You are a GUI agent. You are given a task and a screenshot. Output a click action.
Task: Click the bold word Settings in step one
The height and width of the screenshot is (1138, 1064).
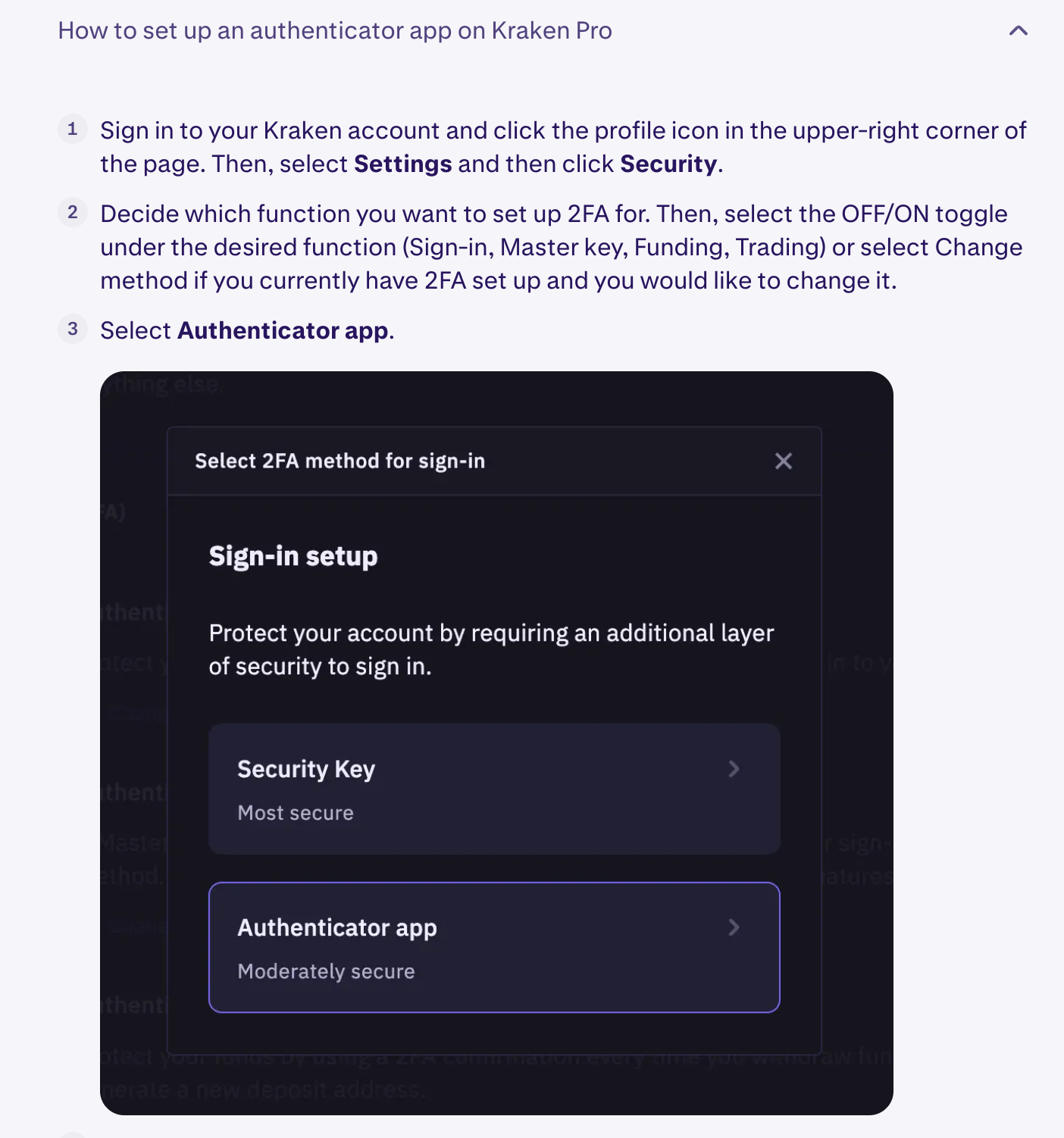[403, 164]
